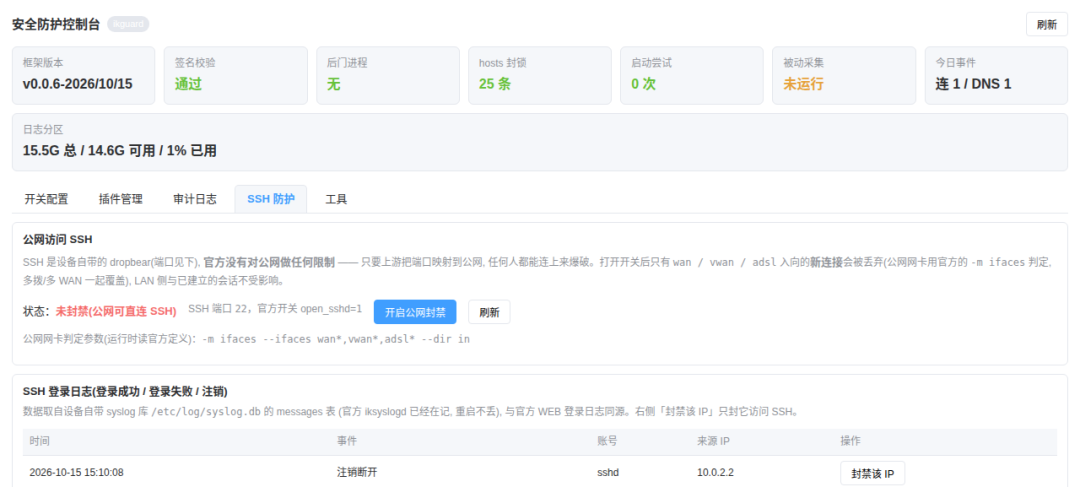Click source IP 10.0.2.2 cell
The width and height of the screenshot is (1080, 487).
(716, 473)
